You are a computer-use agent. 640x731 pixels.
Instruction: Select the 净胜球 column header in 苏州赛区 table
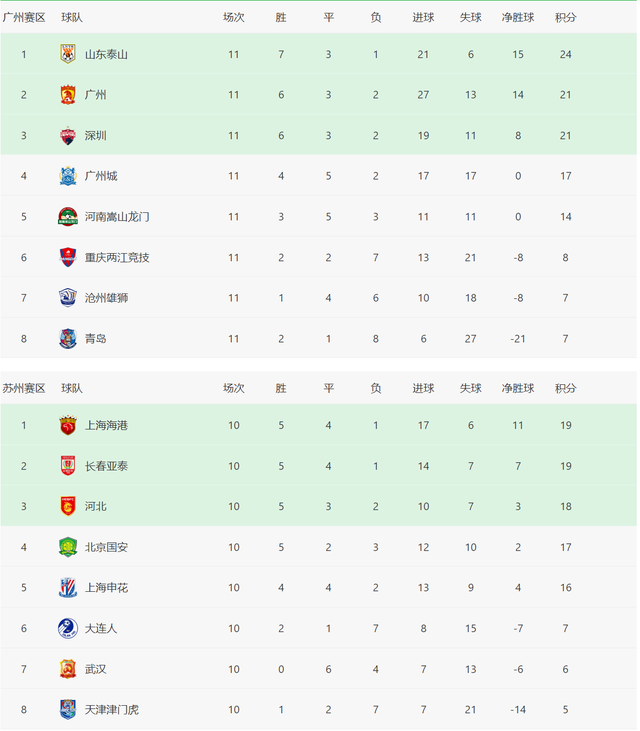click(518, 388)
